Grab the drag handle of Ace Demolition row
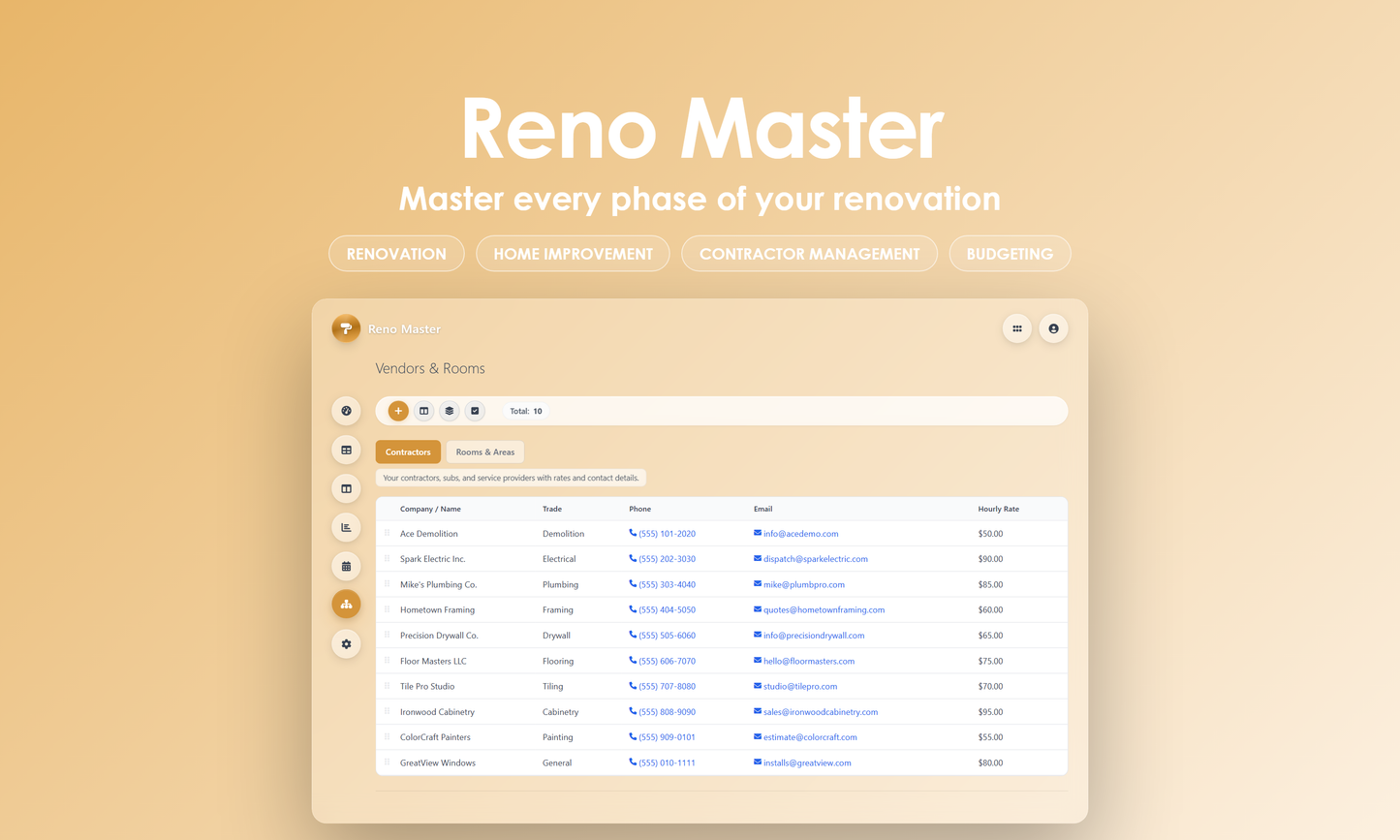The width and height of the screenshot is (1400, 840). 387,533
